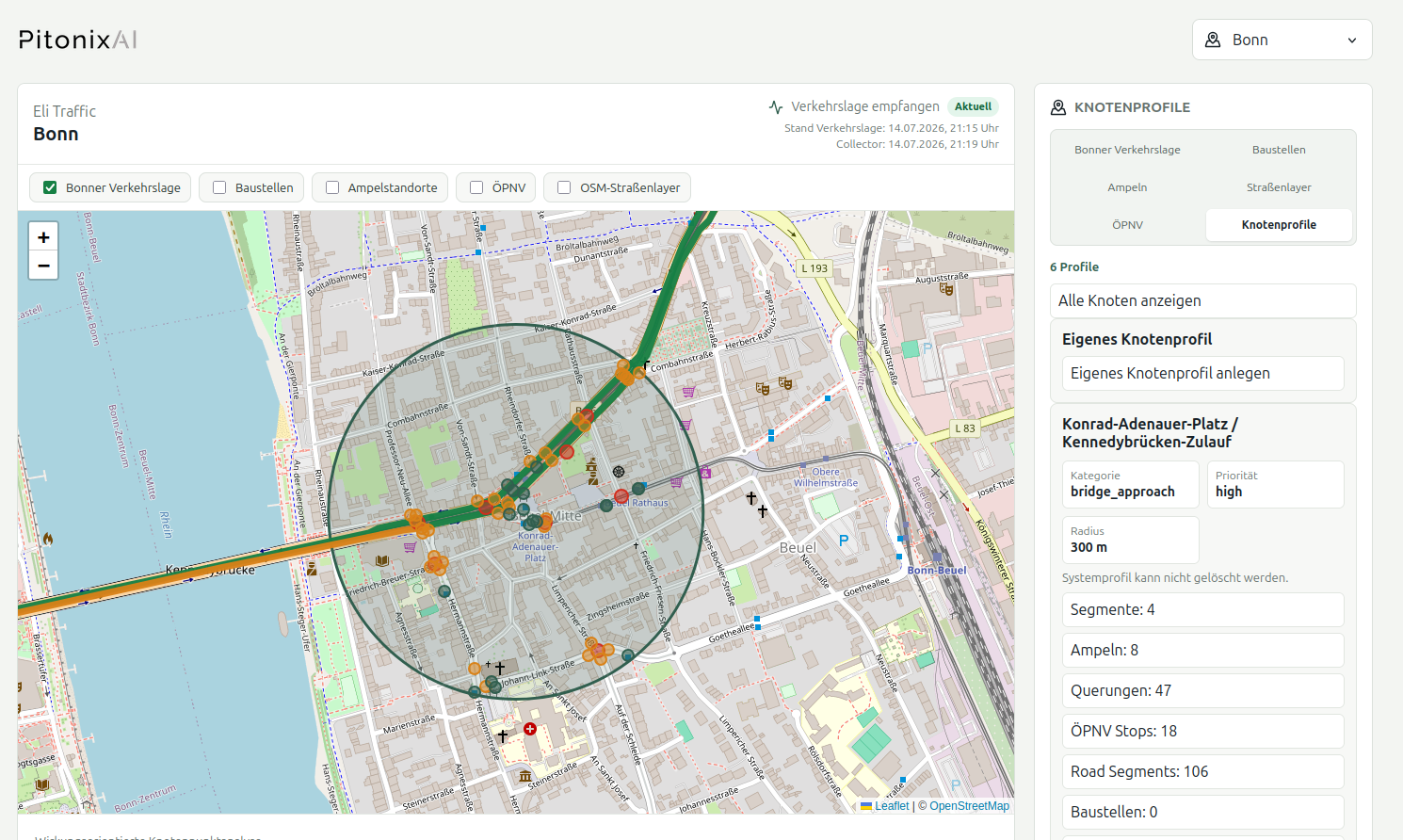Open the Straßenlayer tab
Screen dimensions: 1403x840
1279,187
